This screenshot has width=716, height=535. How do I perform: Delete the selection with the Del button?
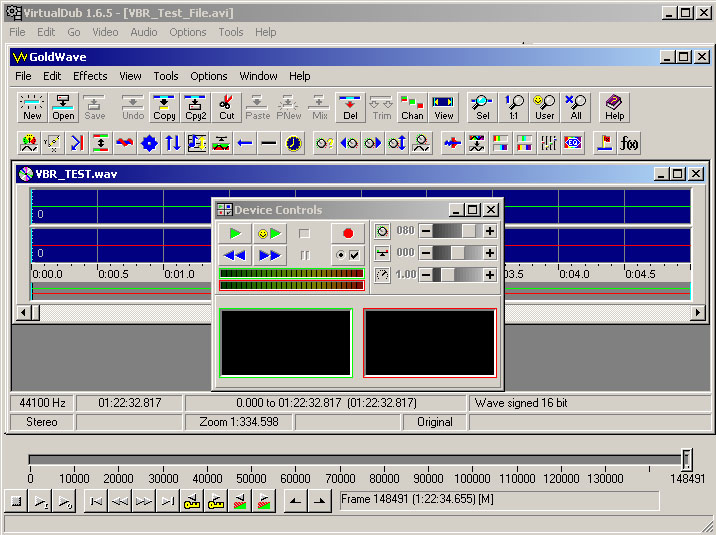pos(350,108)
